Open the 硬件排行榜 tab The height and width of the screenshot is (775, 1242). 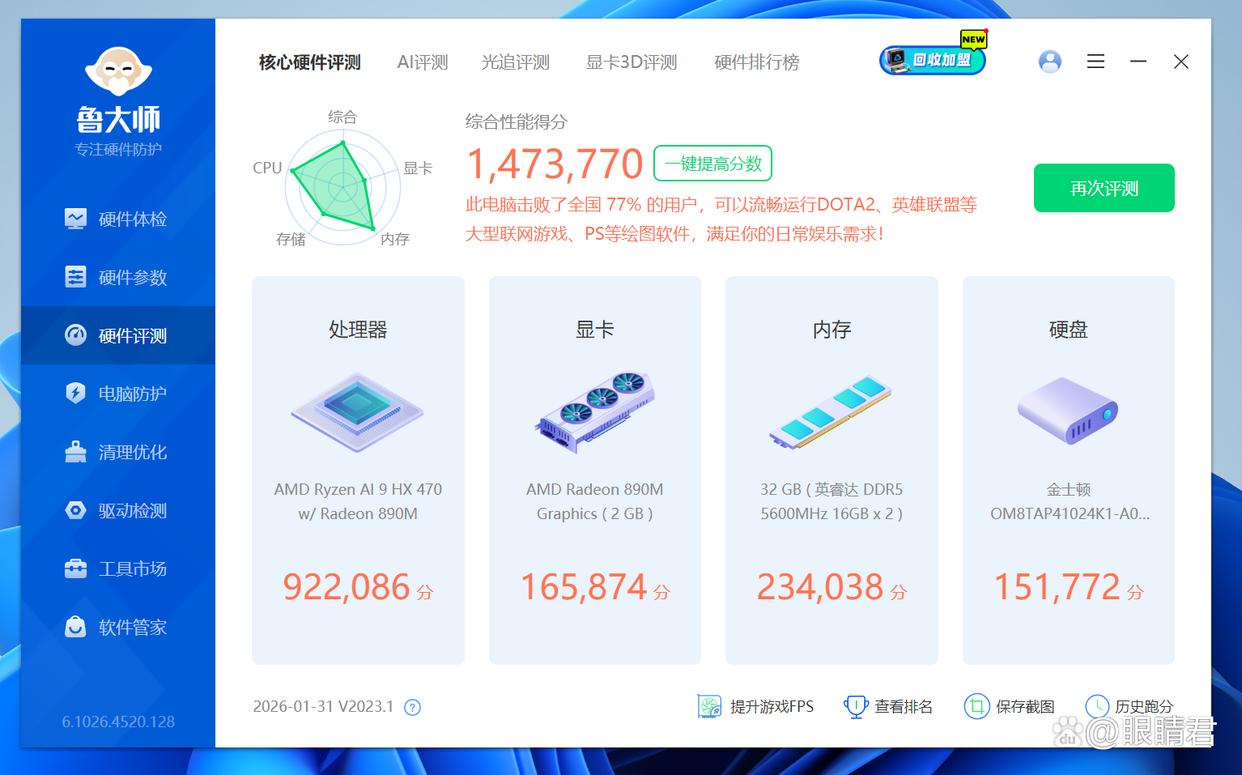click(757, 62)
